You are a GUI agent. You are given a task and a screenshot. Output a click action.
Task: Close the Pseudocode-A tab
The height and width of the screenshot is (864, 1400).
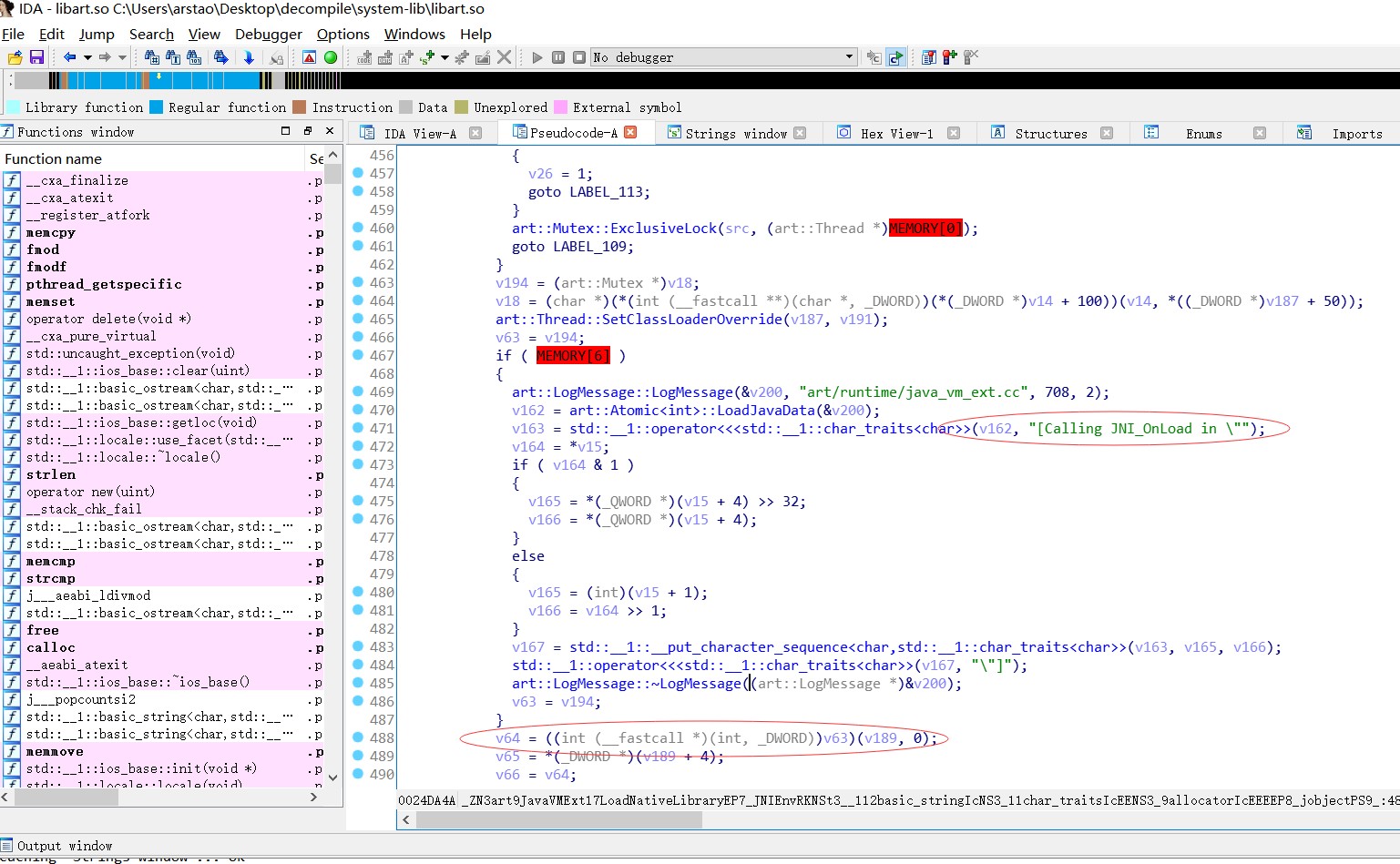tap(630, 132)
